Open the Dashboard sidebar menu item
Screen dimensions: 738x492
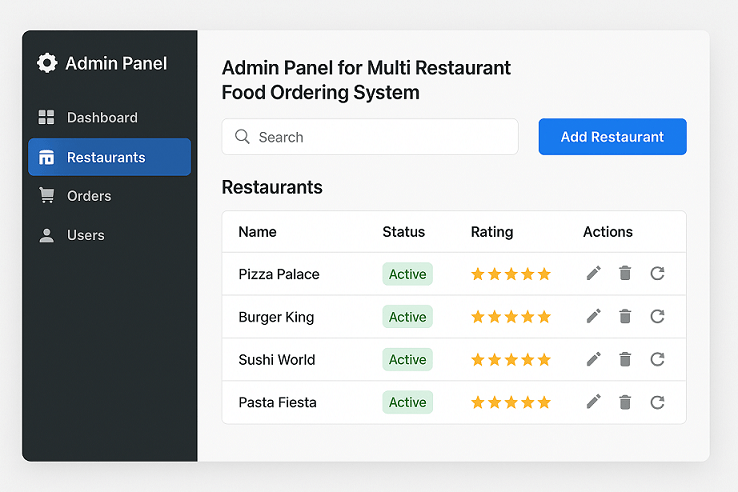pyautogui.click(x=101, y=118)
